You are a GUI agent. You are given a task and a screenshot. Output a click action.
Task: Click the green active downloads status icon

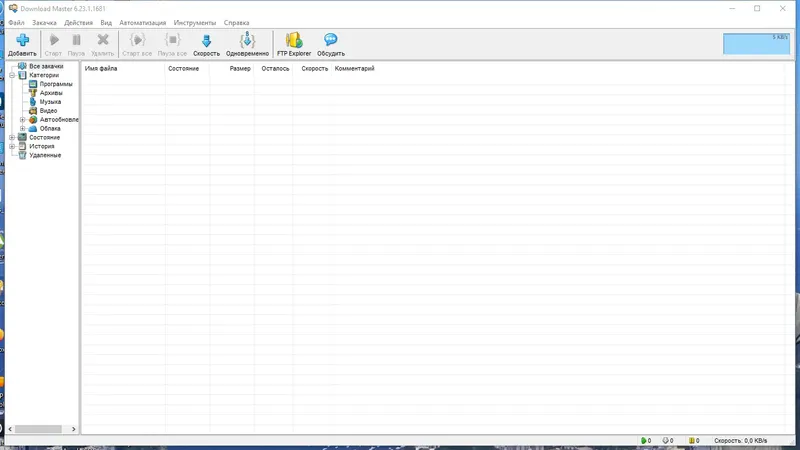point(643,440)
